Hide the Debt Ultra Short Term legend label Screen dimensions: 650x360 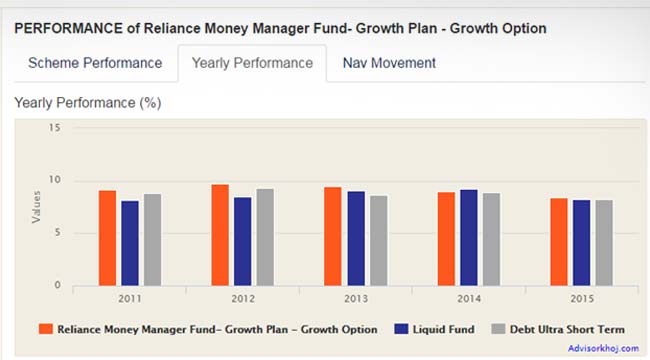point(567,329)
